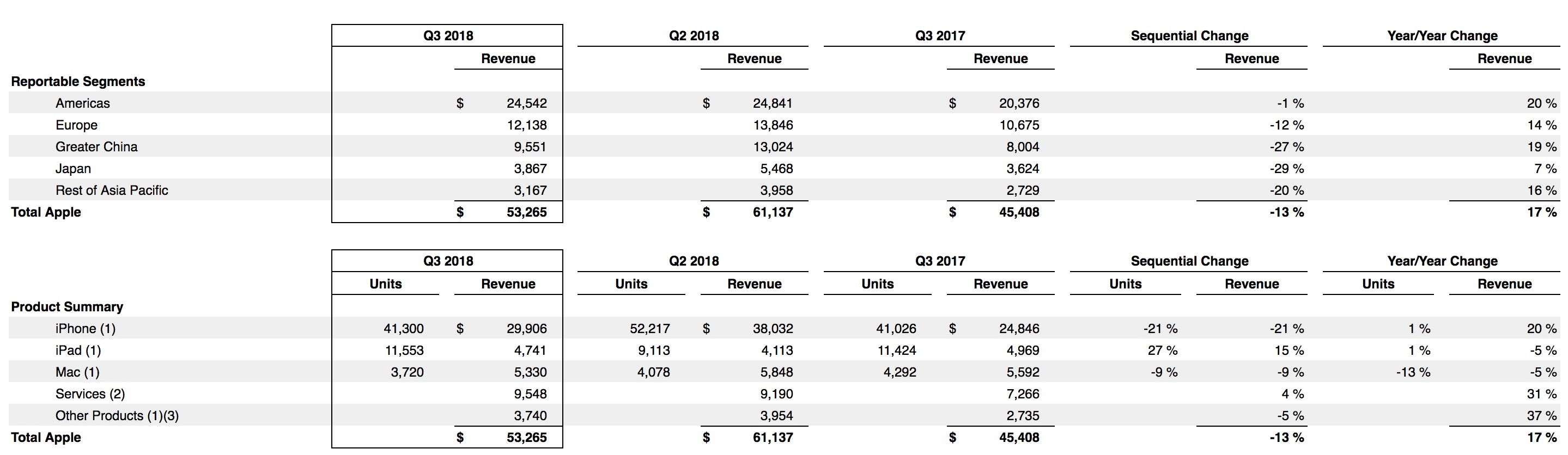Select Services Q3 2017 revenue 7,266
This screenshot has width=1568, height=455.
1023,394
